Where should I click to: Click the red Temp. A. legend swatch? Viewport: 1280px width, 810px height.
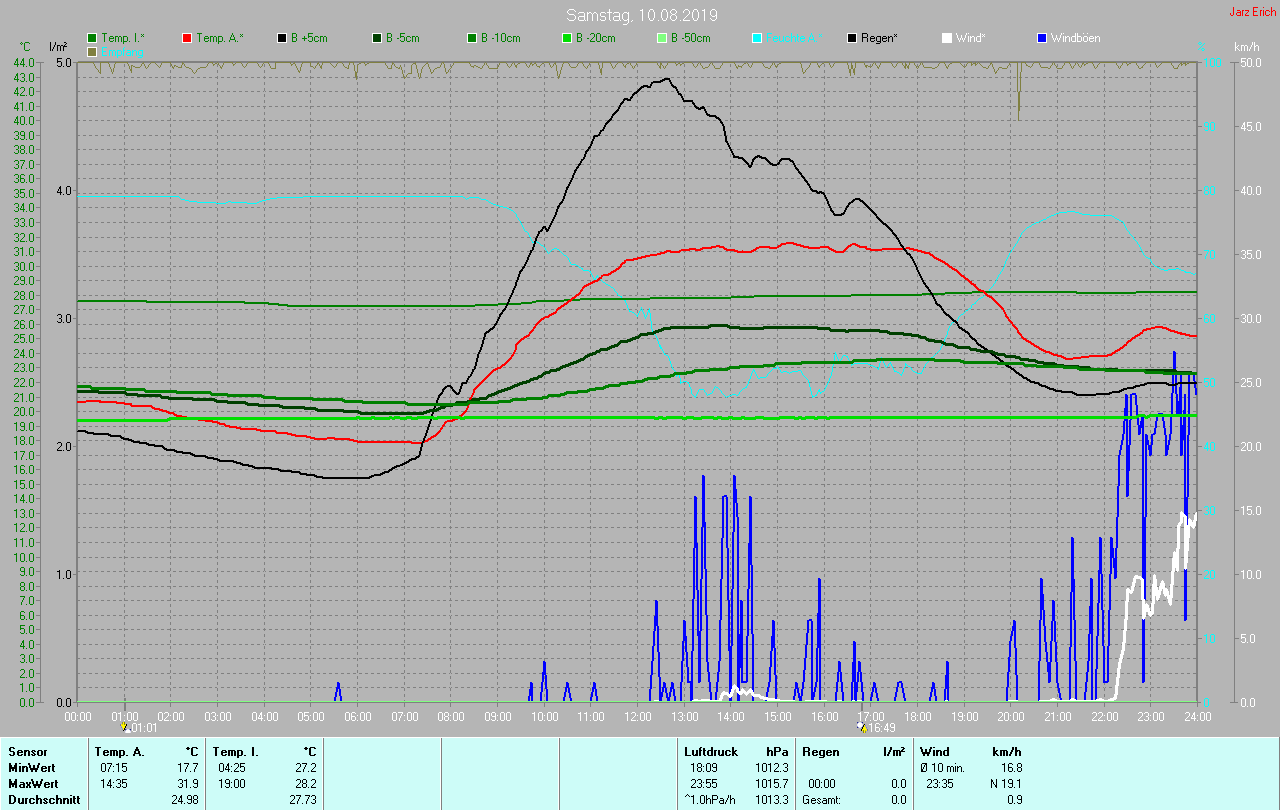pos(187,38)
